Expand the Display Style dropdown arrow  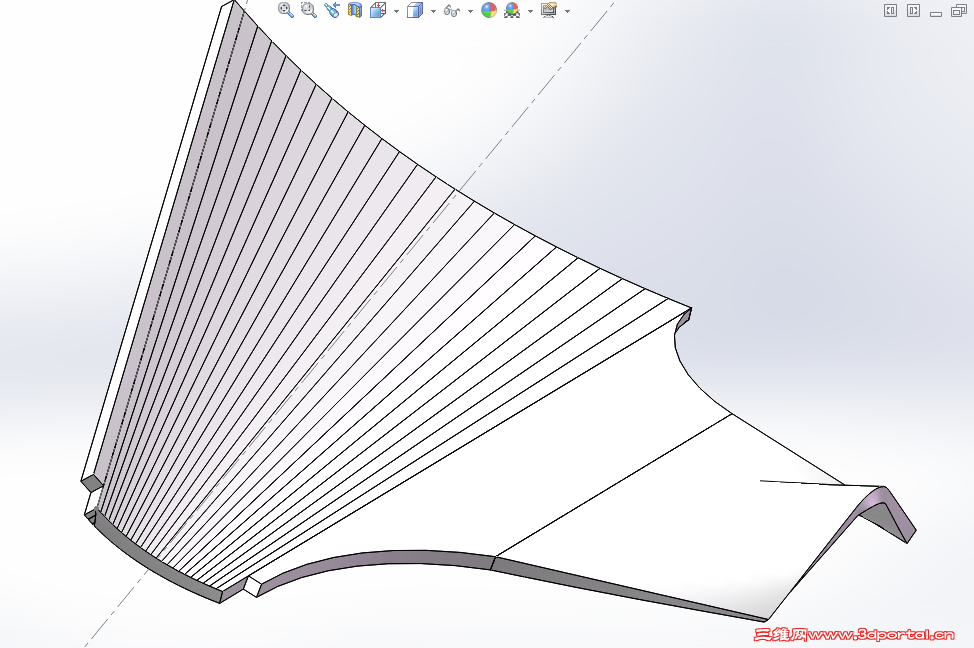point(433,11)
